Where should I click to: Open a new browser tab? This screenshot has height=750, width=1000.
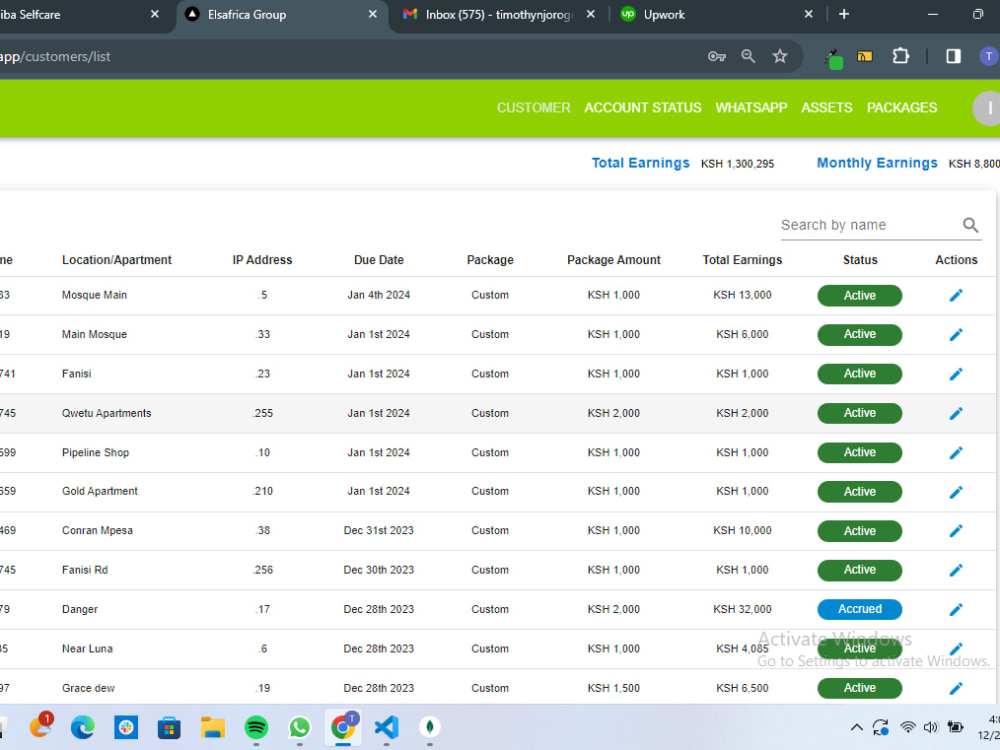pyautogui.click(x=844, y=14)
